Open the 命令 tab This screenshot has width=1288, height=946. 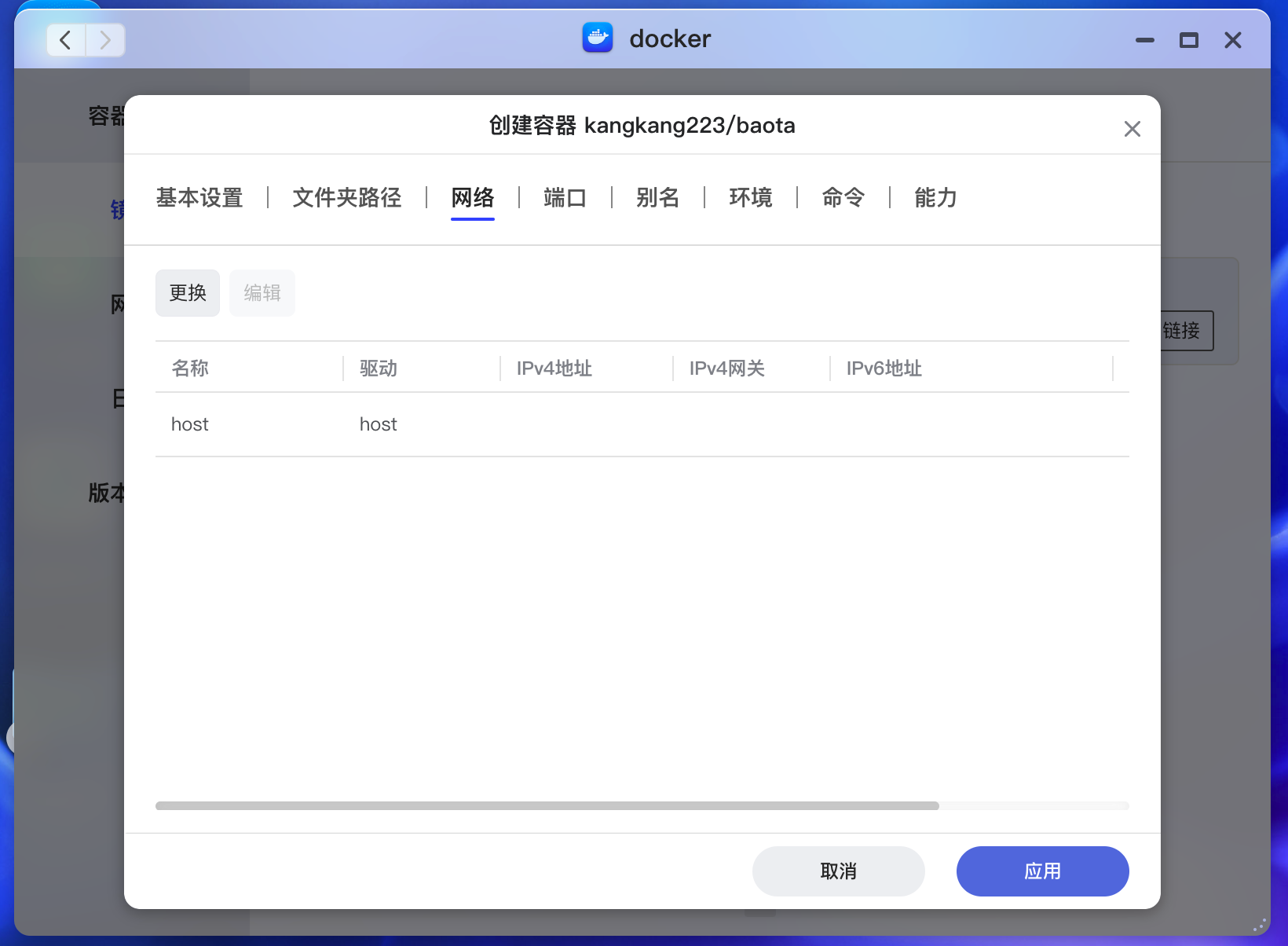tap(843, 197)
